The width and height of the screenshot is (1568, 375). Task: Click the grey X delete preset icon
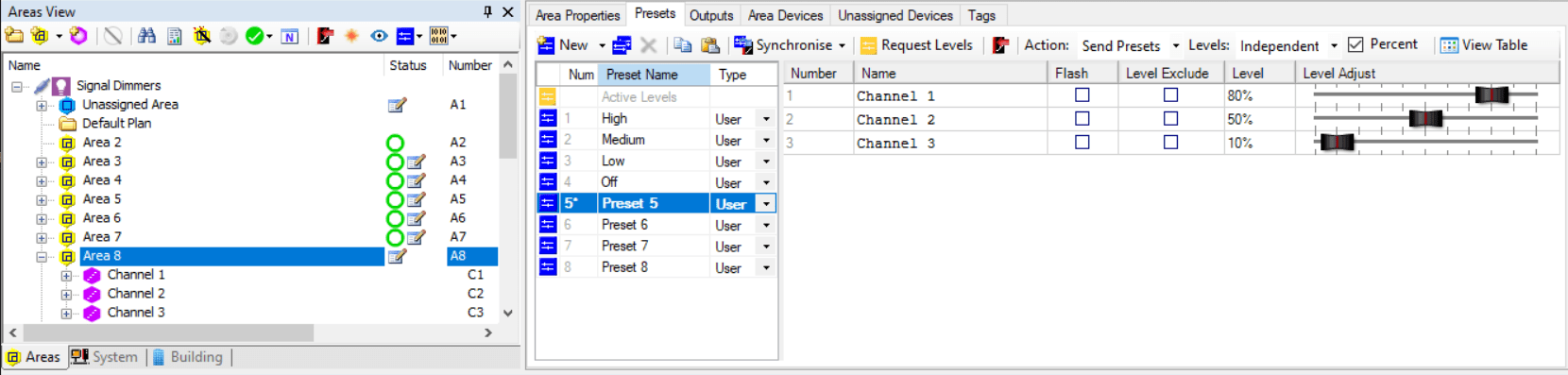tap(648, 44)
